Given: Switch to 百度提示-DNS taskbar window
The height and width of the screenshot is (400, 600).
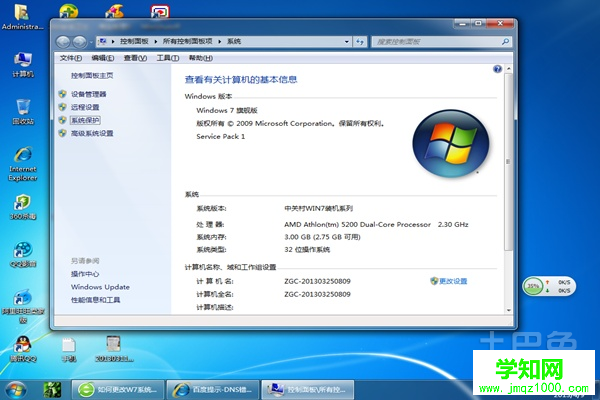Looking at the screenshot, I should pyautogui.click(x=213, y=390).
